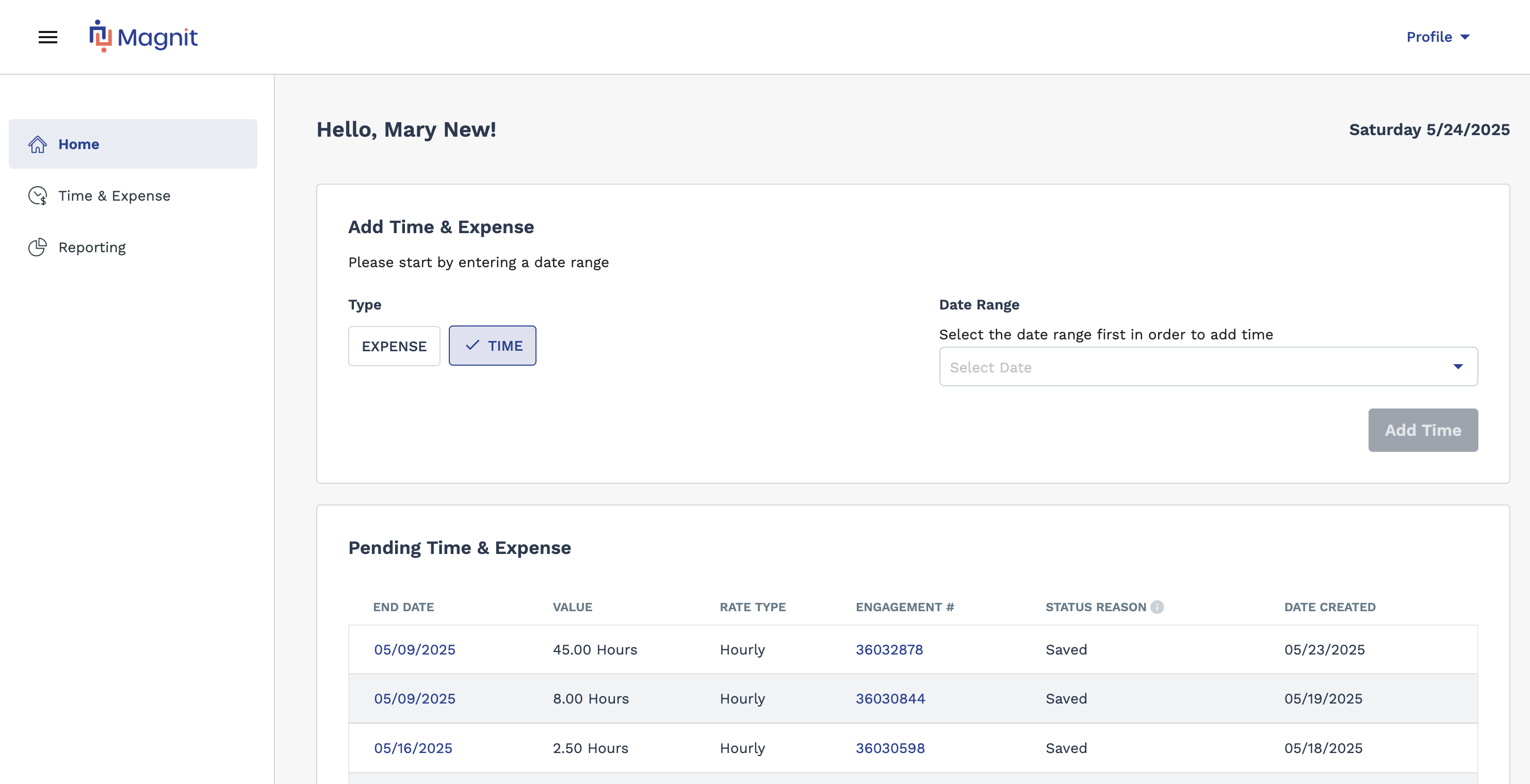The width and height of the screenshot is (1530, 784).
Task: Click the Time & Expense clock icon
Action: point(38,196)
